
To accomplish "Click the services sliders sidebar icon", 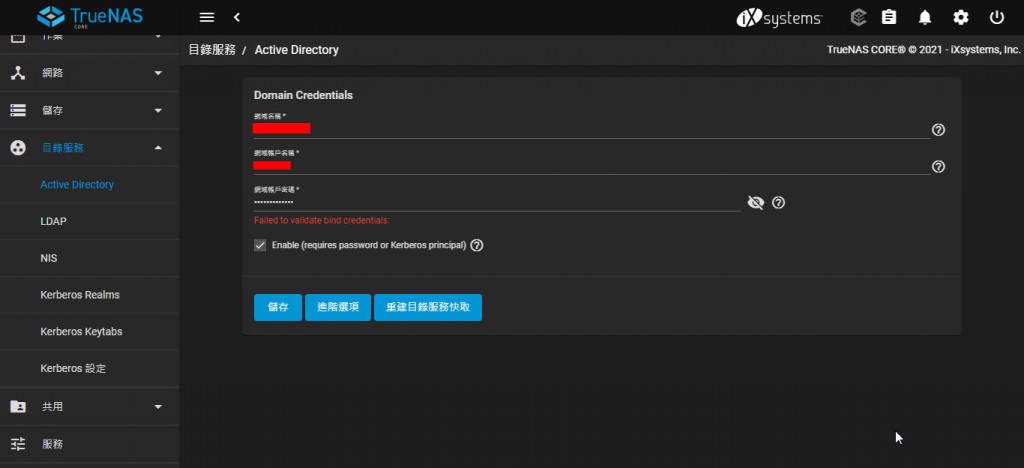I will [18, 444].
